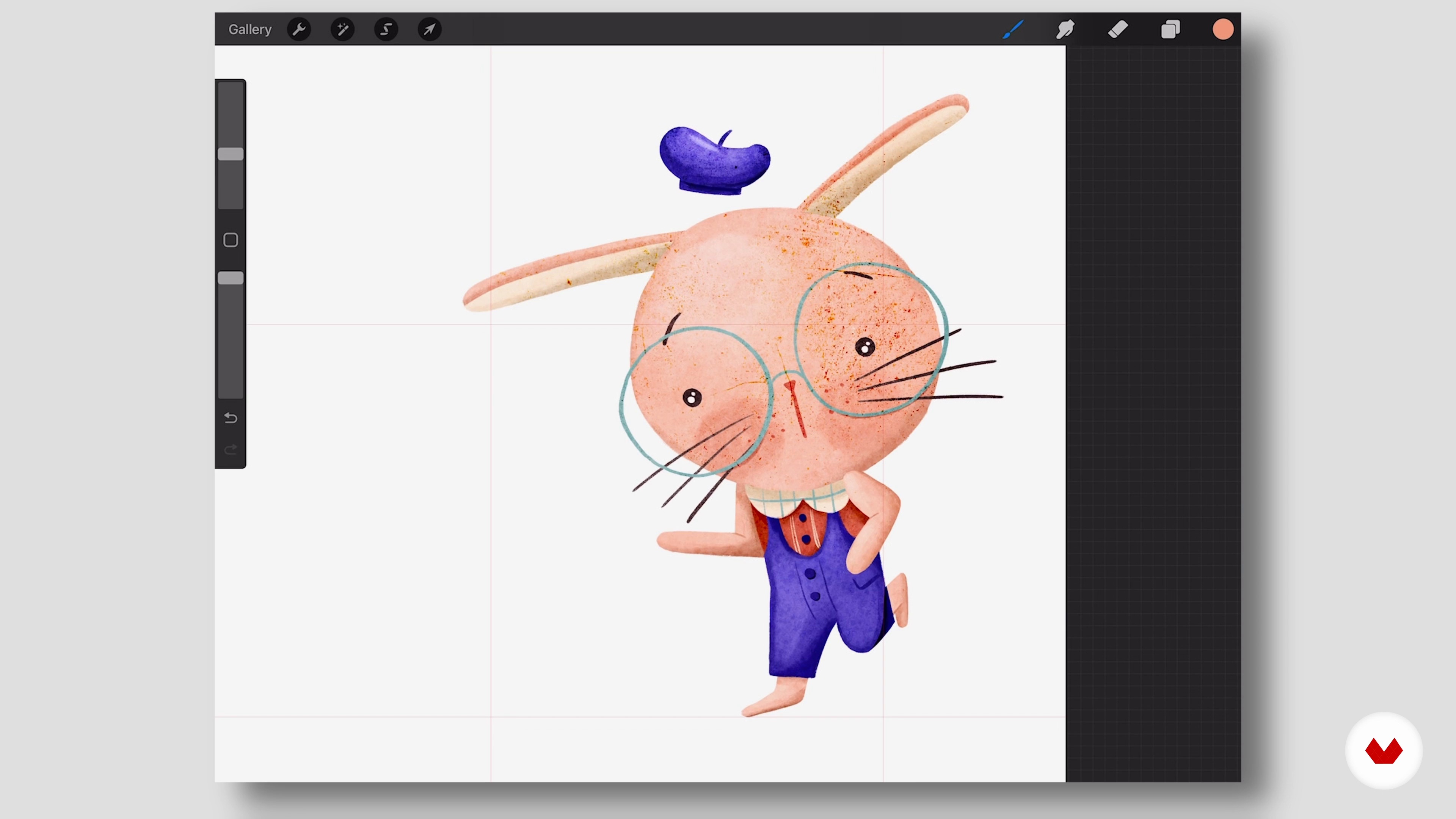Tap the square Modify button in sidebar
Image resolution: width=1456 pixels, height=819 pixels.
click(231, 240)
